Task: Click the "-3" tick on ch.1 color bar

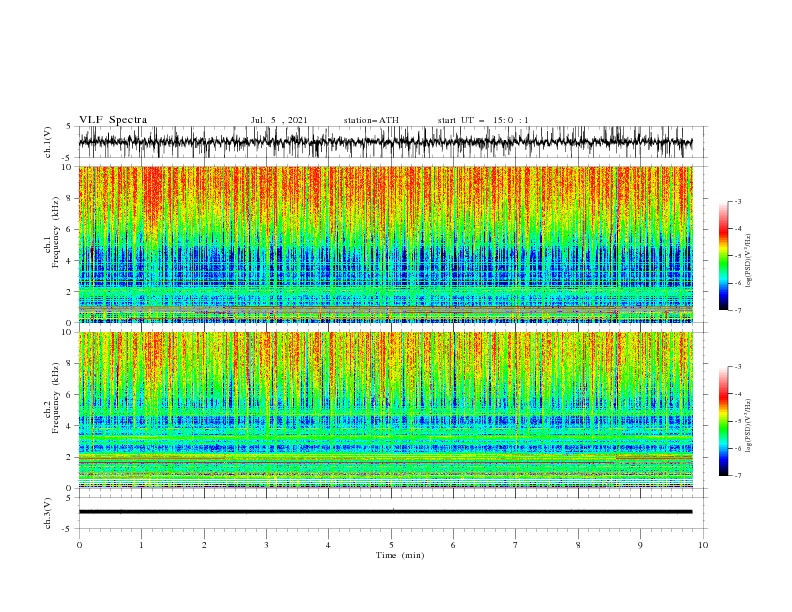Action: click(x=737, y=201)
